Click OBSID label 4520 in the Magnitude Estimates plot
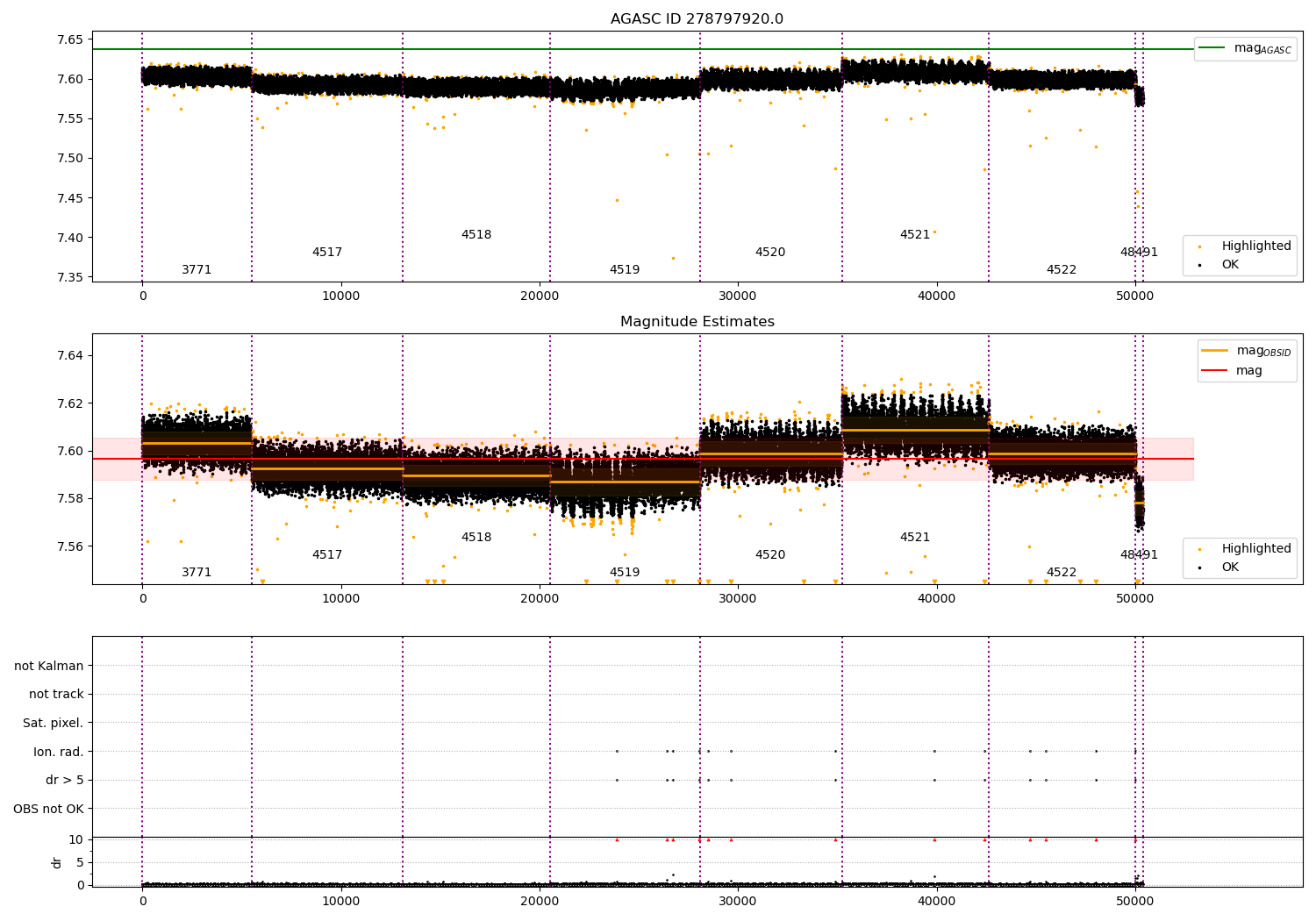The width and height of the screenshot is (1316, 921). click(x=770, y=555)
